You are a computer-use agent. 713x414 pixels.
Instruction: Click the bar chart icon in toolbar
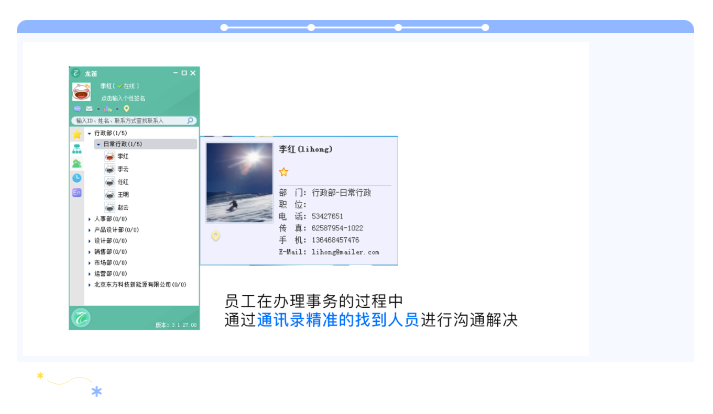pyautogui.click(x=108, y=109)
